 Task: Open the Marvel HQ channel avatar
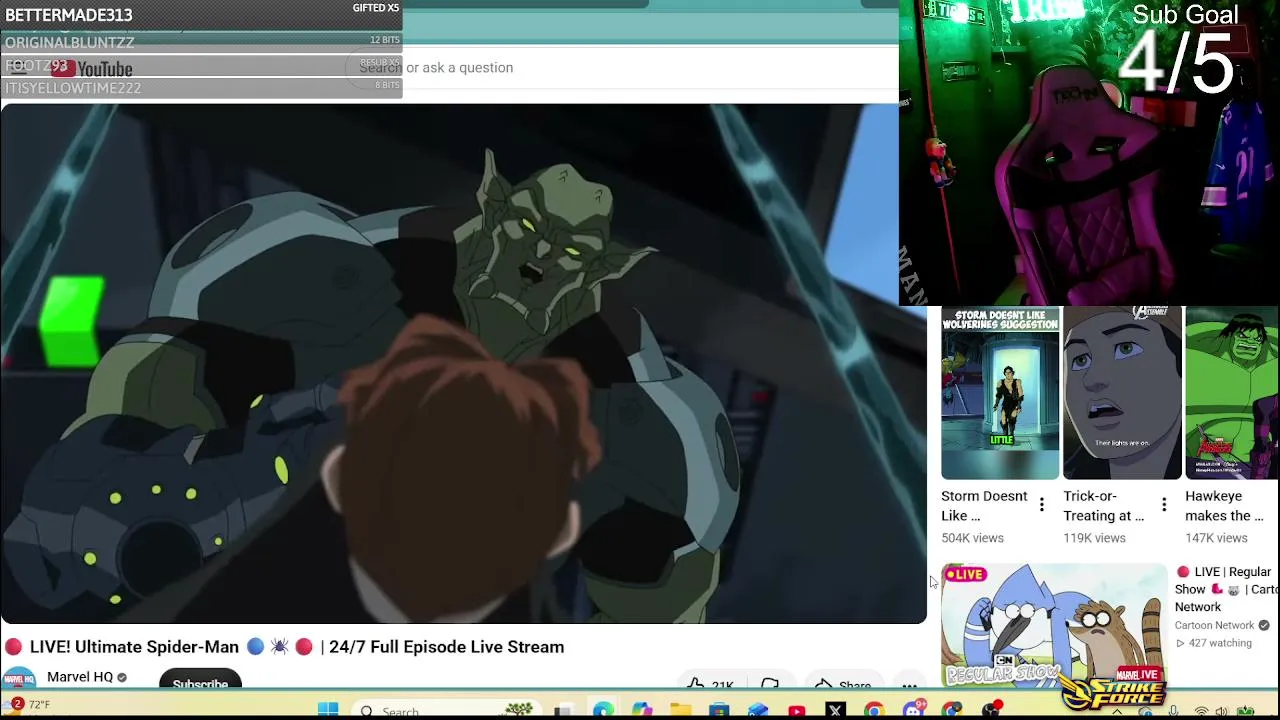click(x=20, y=679)
